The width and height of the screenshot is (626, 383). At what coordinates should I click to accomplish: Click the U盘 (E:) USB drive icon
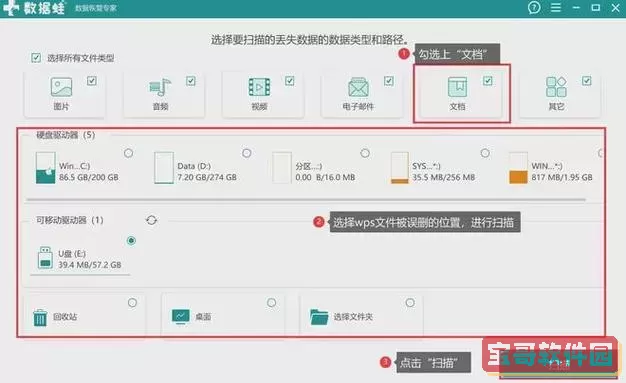(45, 258)
